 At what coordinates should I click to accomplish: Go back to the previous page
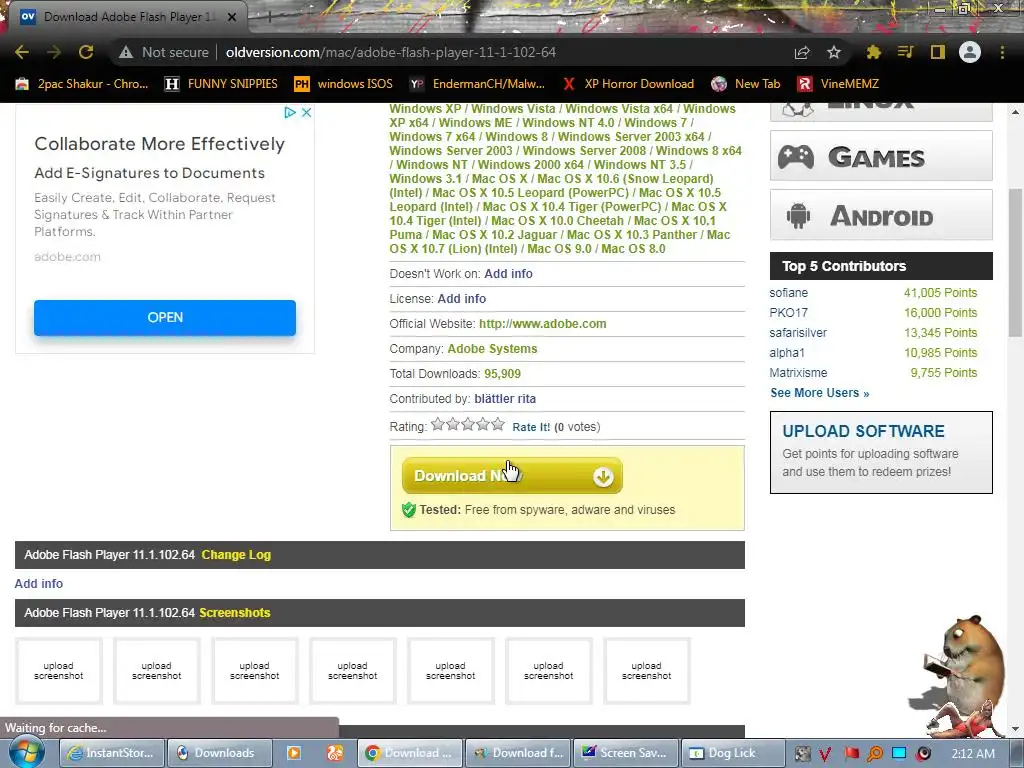pos(22,52)
